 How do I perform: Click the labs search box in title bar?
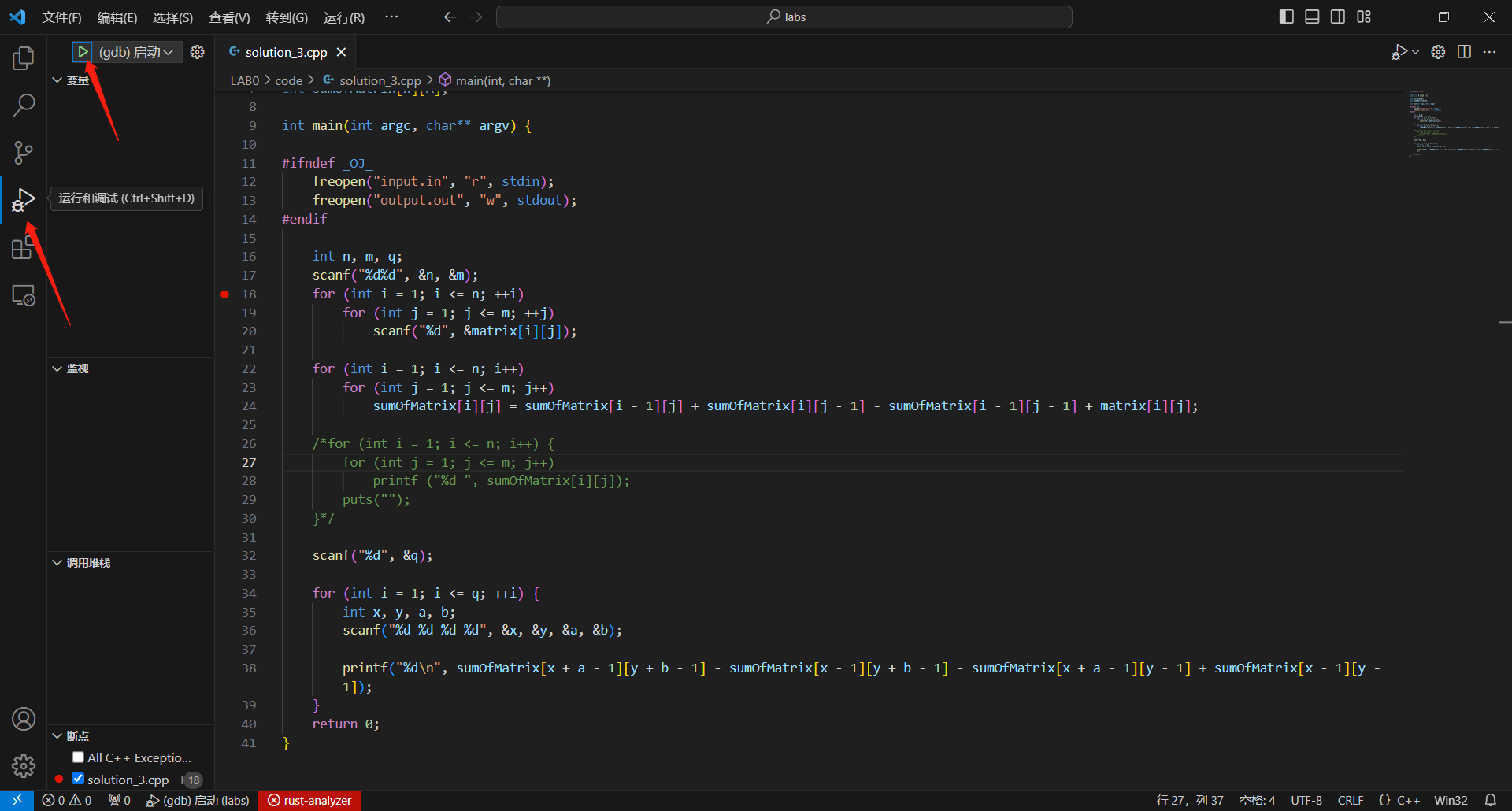(x=784, y=17)
